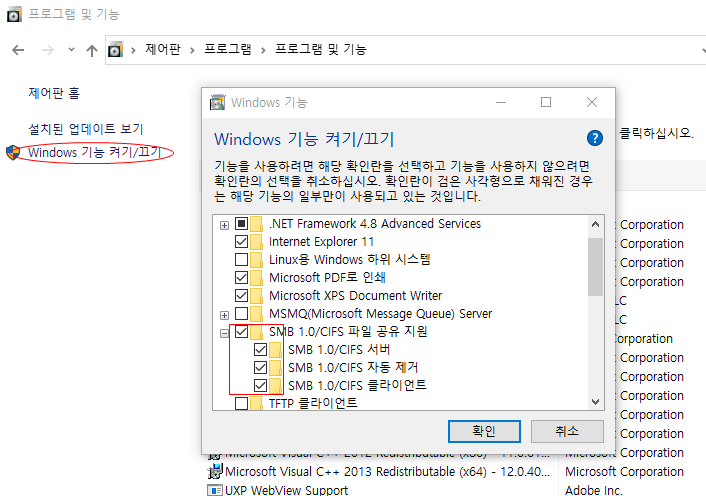Open the help icon in Windows Features dialog
706x496 pixels.
coord(594,138)
